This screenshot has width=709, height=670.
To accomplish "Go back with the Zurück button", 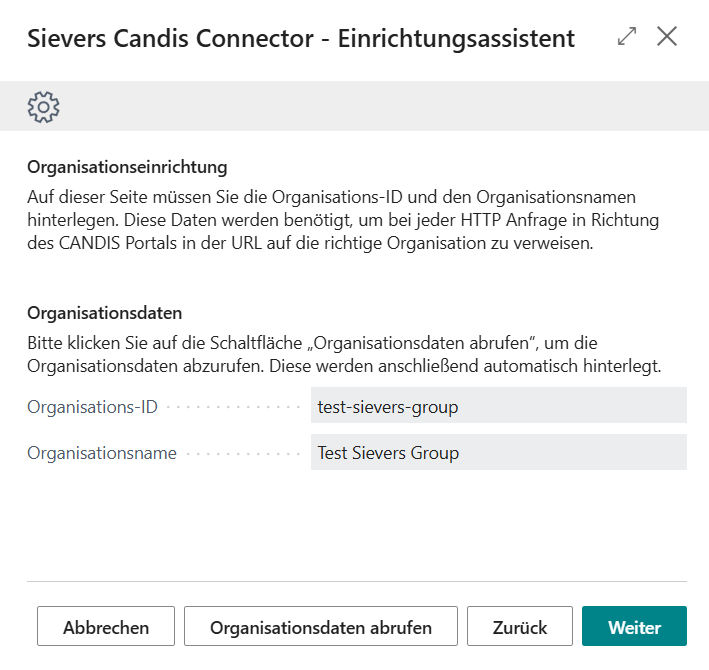I will point(520,628).
